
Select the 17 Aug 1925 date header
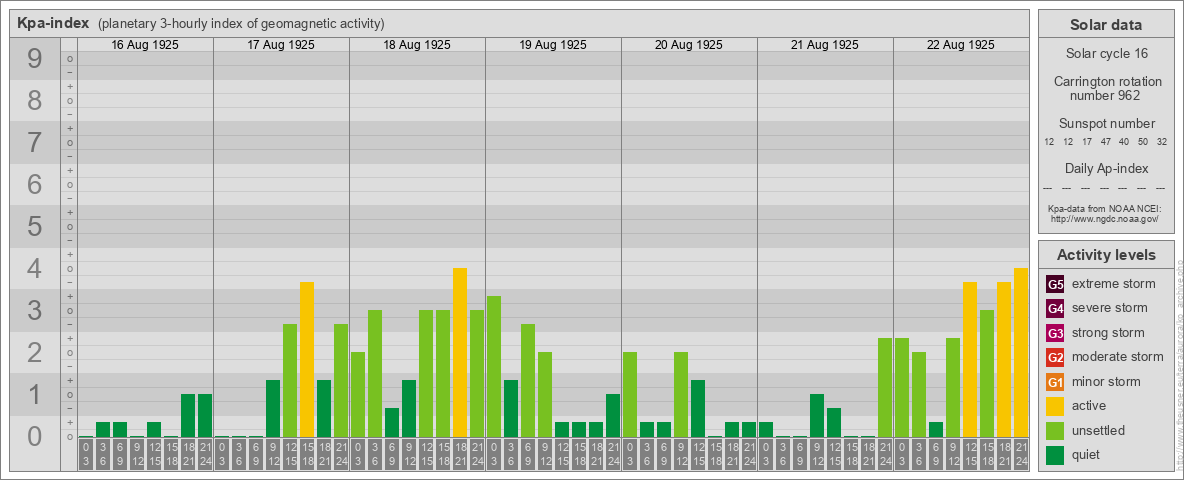coord(281,45)
